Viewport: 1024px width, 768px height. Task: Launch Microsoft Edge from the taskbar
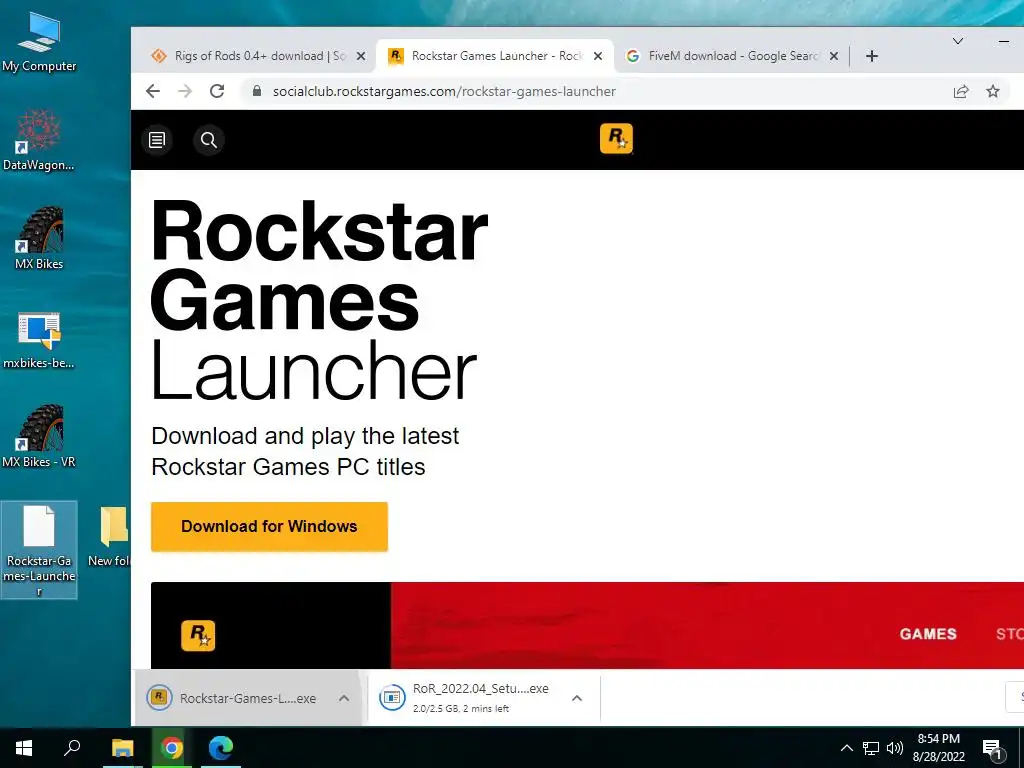[x=221, y=747]
